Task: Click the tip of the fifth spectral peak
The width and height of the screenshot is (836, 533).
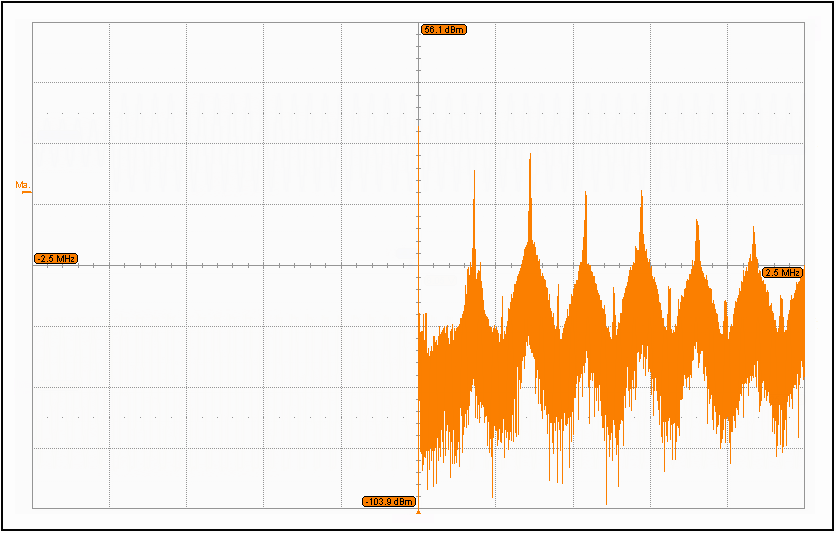Action: (x=697, y=214)
